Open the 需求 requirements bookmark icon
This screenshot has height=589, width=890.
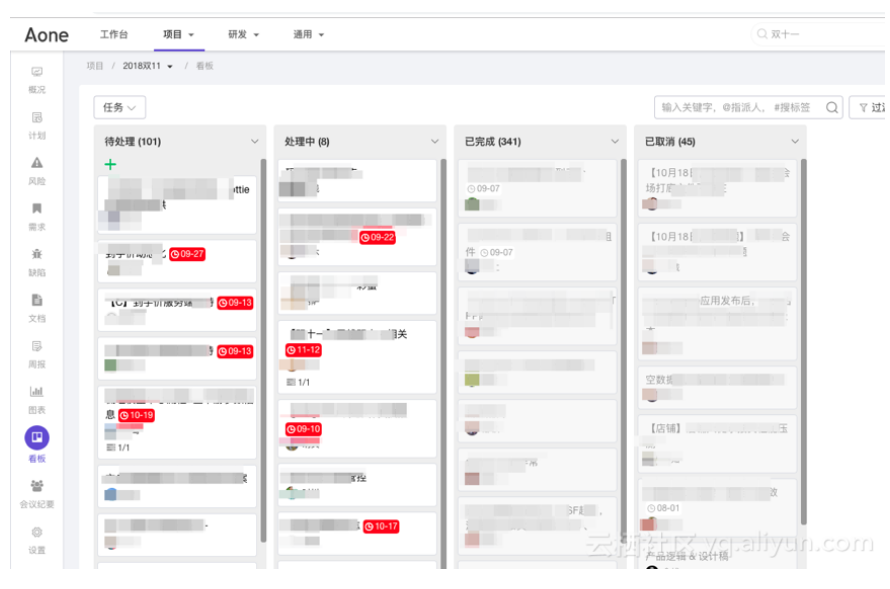[37, 208]
